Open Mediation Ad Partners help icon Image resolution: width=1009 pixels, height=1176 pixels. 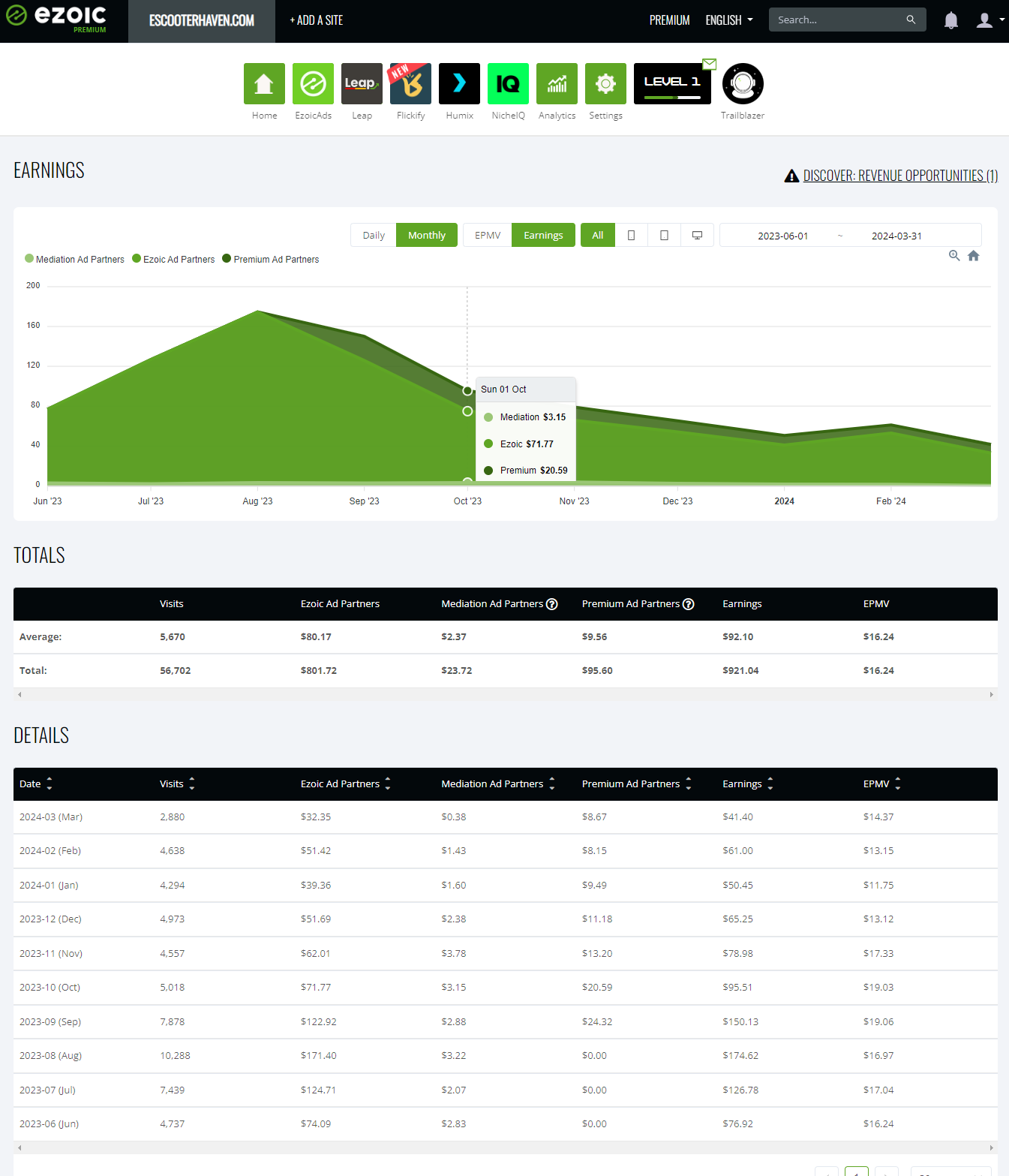tap(552, 604)
